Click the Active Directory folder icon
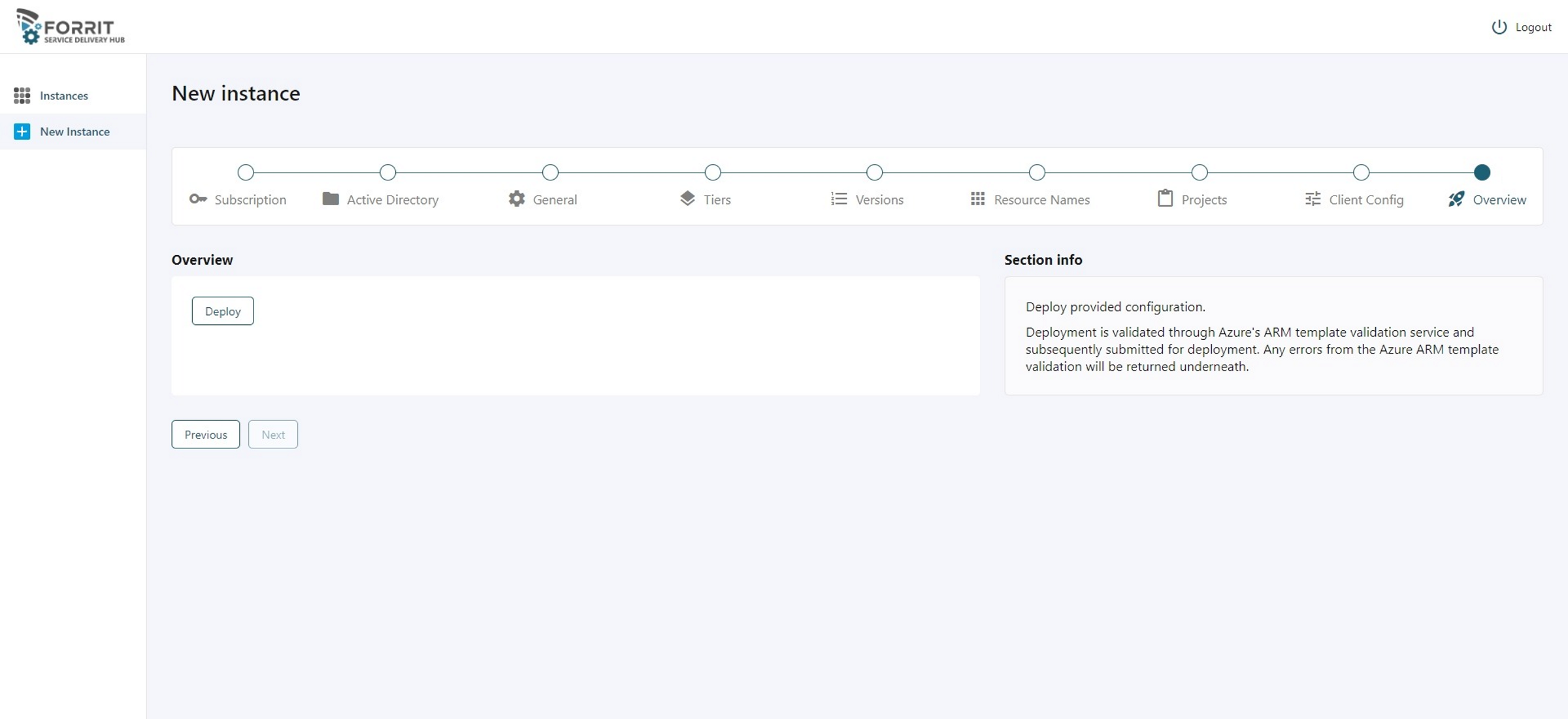 [x=331, y=199]
